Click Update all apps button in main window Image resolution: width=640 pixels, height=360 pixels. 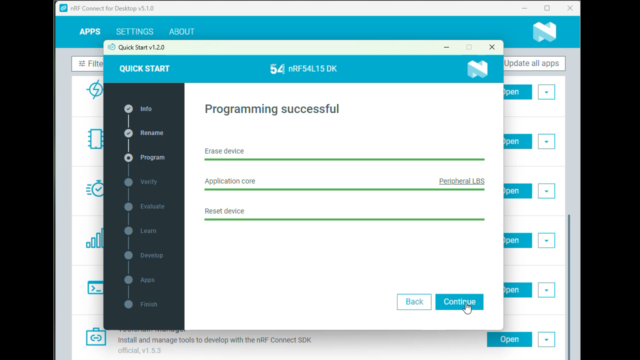click(534, 63)
